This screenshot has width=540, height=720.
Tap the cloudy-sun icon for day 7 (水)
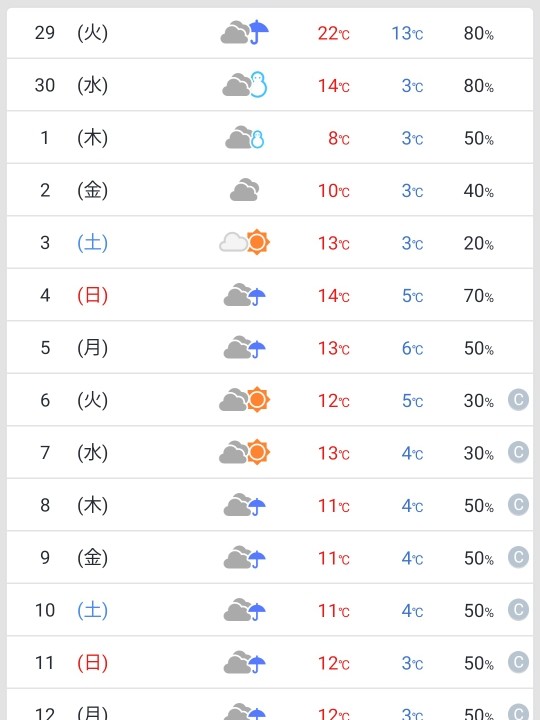pos(245,452)
